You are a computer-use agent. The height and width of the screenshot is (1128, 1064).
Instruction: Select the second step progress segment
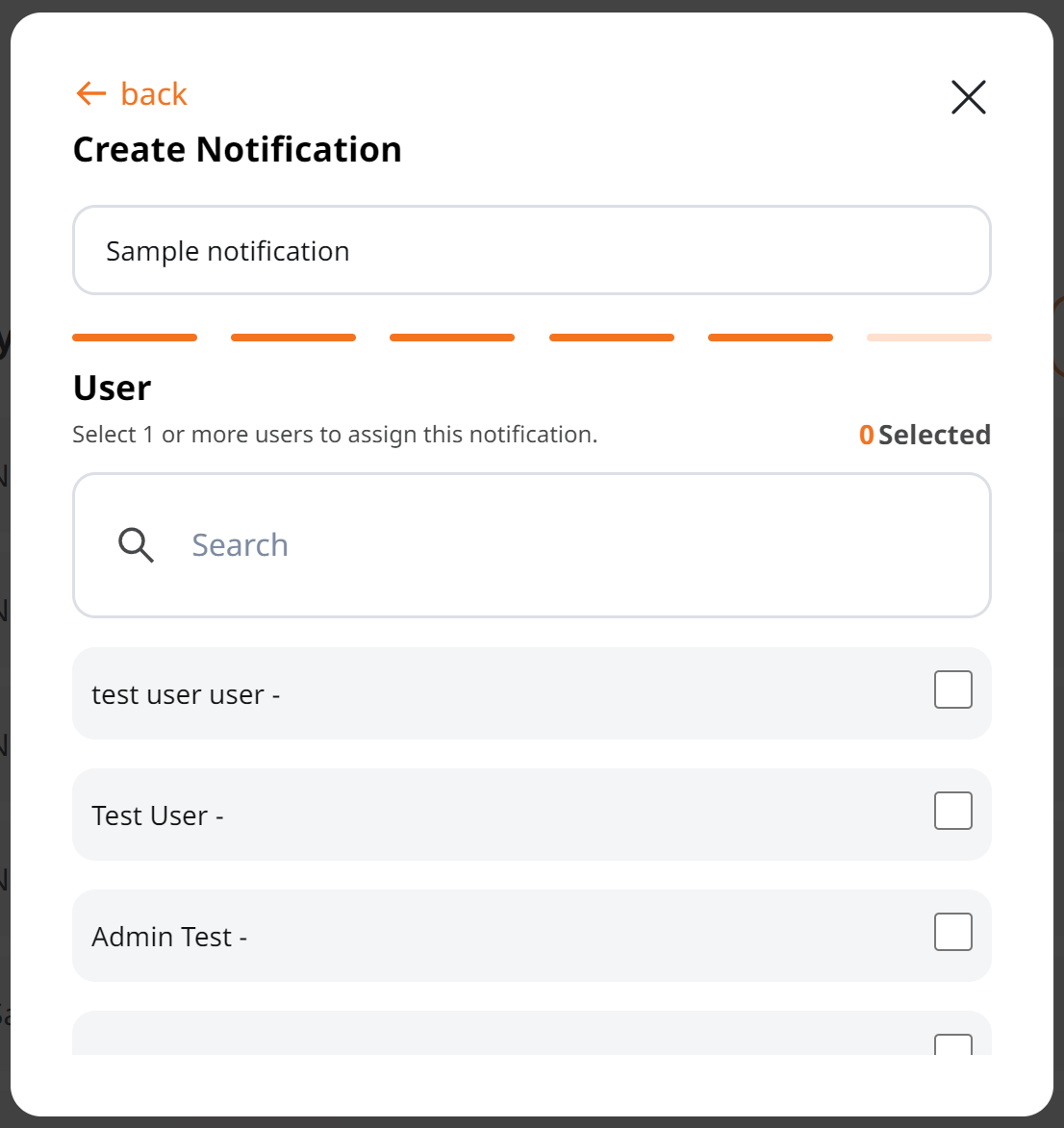click(293, 338)
